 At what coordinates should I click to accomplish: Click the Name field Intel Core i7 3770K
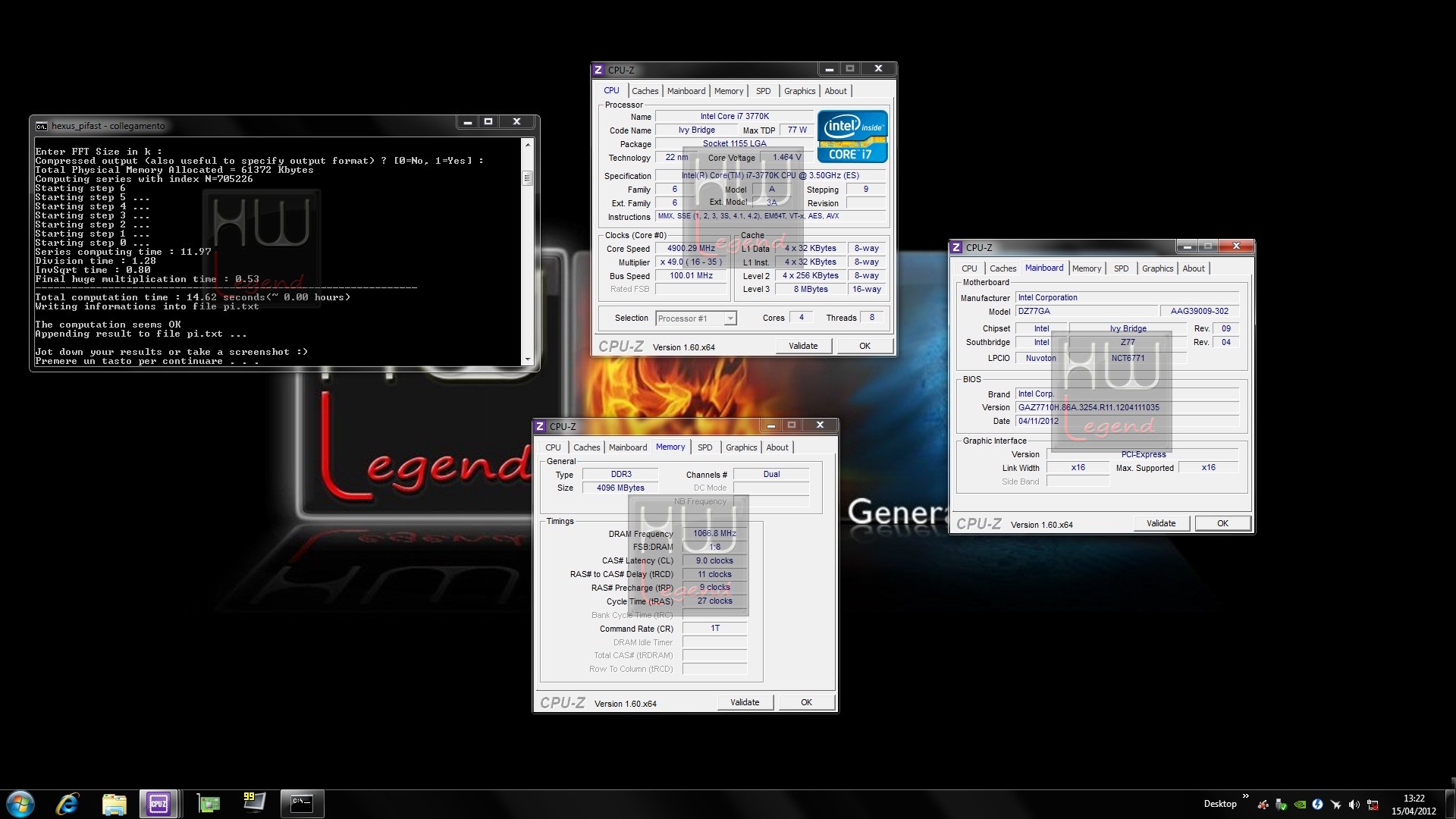click(735, 116)
